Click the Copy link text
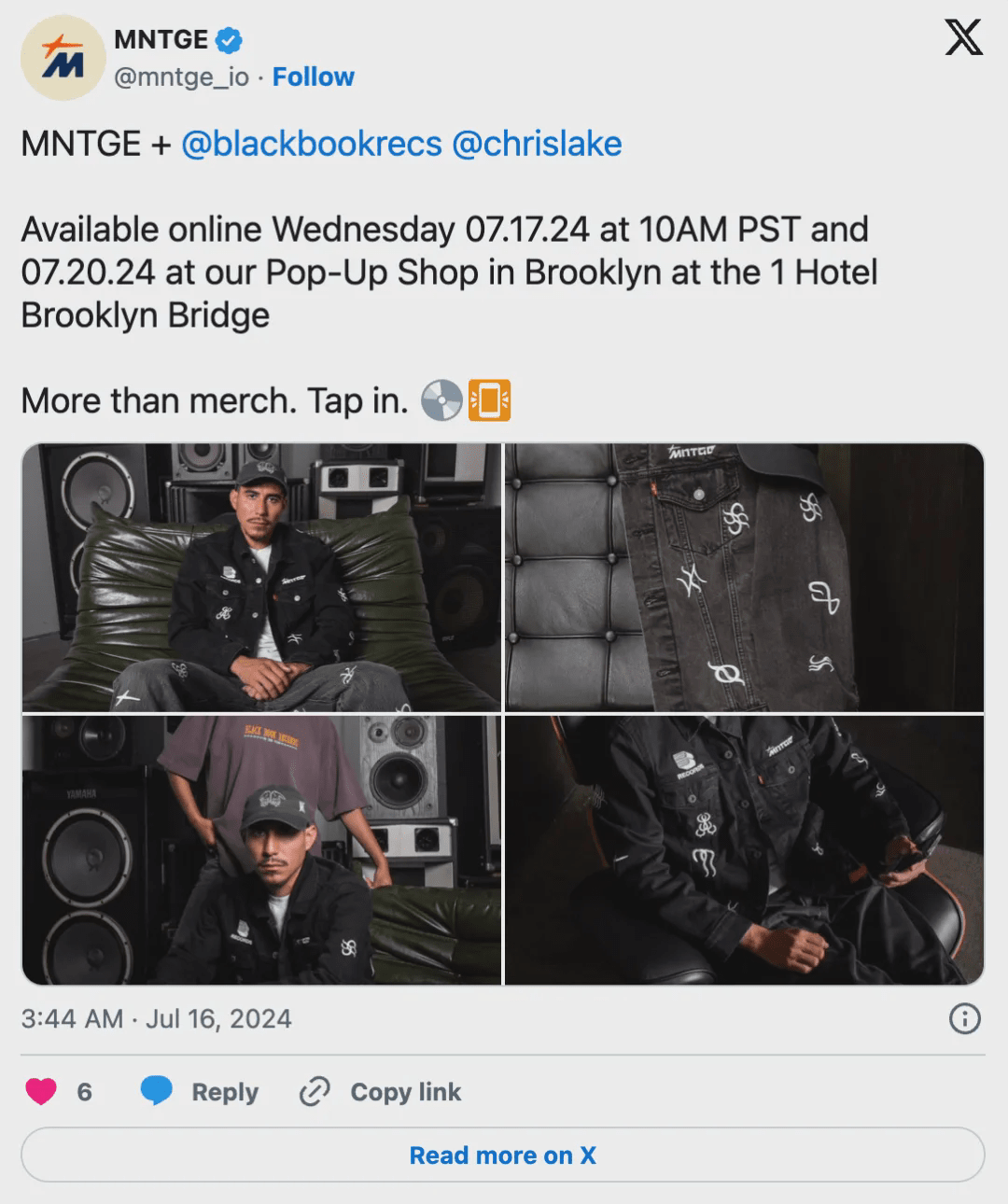Viewport: 1008px width, 1204px height. 406,1091
